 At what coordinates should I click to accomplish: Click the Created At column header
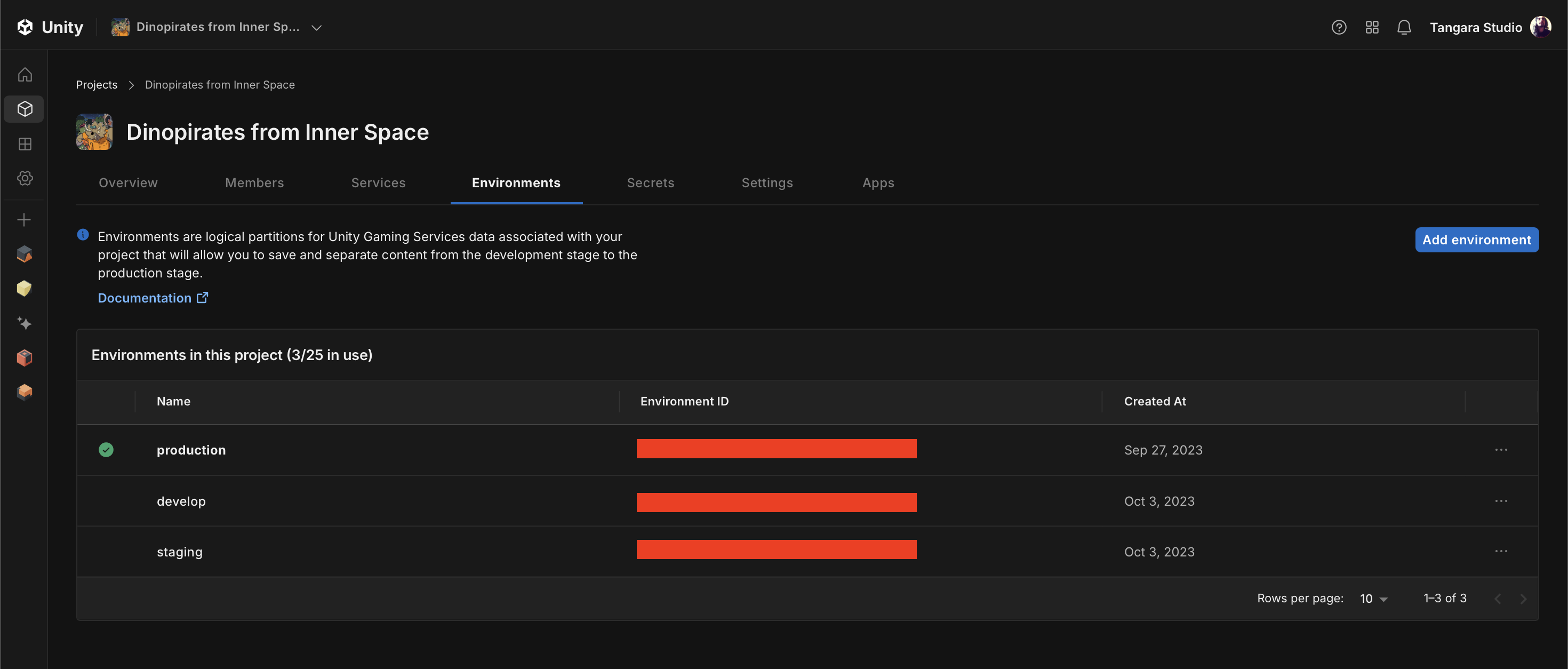click(1155, 402)
